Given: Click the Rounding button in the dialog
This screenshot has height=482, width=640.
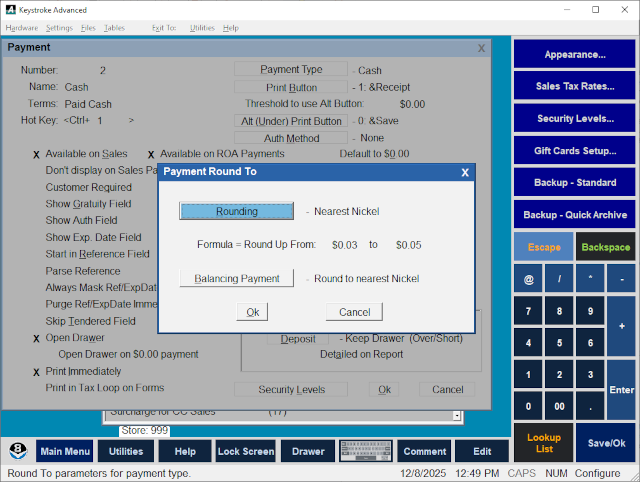Looking at the screenshot, I should pos(236,211).
